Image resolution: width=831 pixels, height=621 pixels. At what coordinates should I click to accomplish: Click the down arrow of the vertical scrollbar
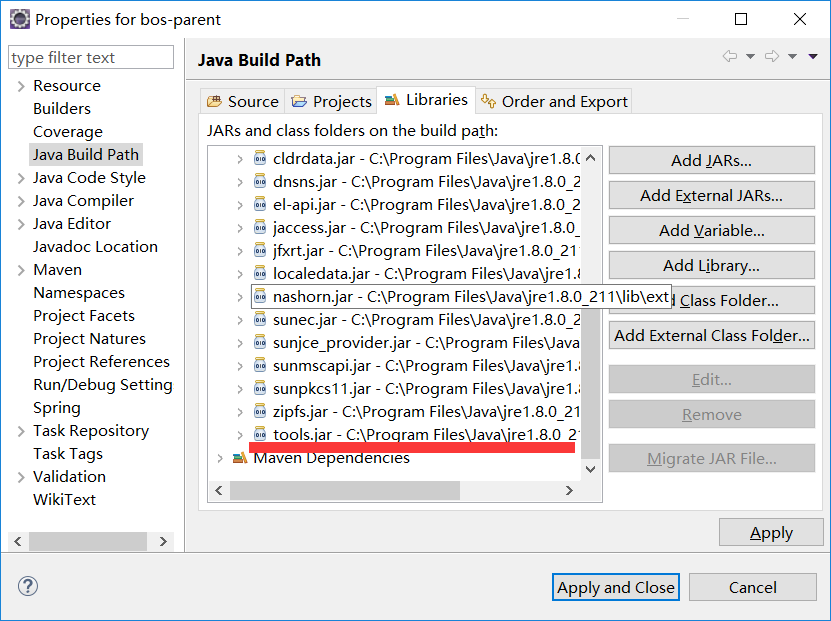[589, 468]
